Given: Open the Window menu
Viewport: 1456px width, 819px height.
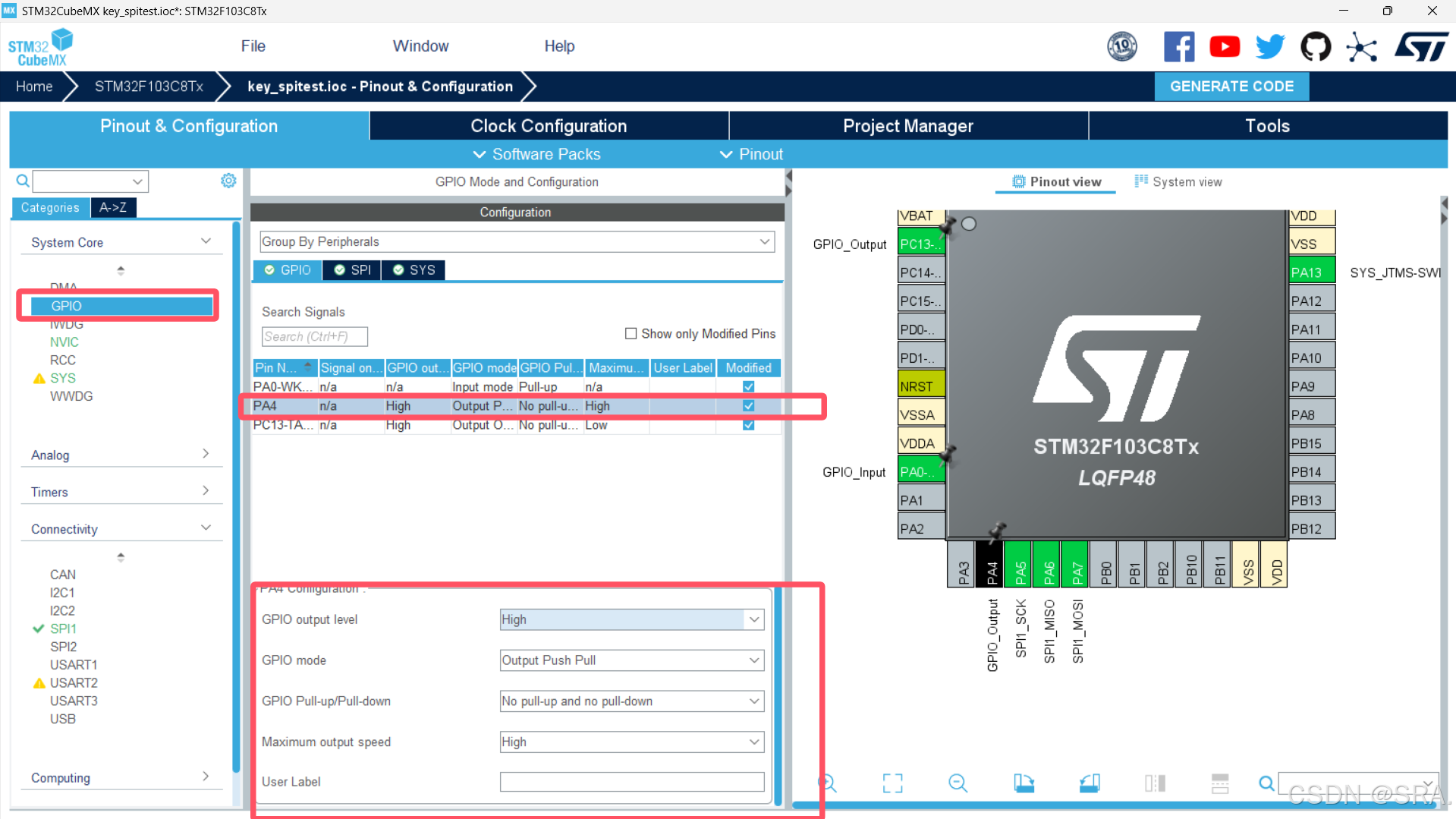Looking at the screenshot, I should [420, 46].
